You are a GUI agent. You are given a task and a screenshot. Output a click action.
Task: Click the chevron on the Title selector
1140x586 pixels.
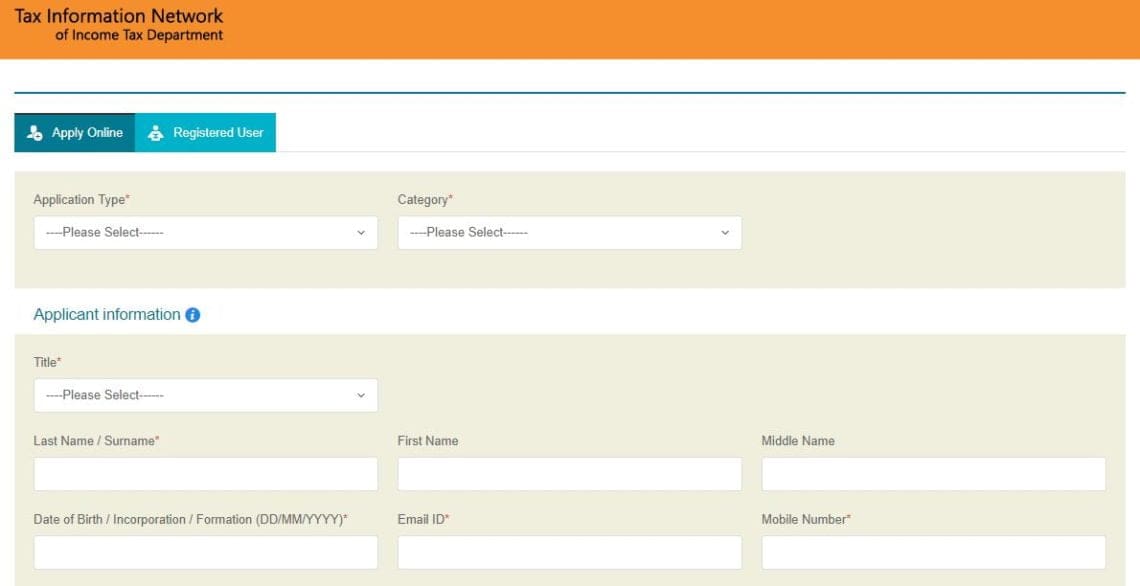click(361, 395)
